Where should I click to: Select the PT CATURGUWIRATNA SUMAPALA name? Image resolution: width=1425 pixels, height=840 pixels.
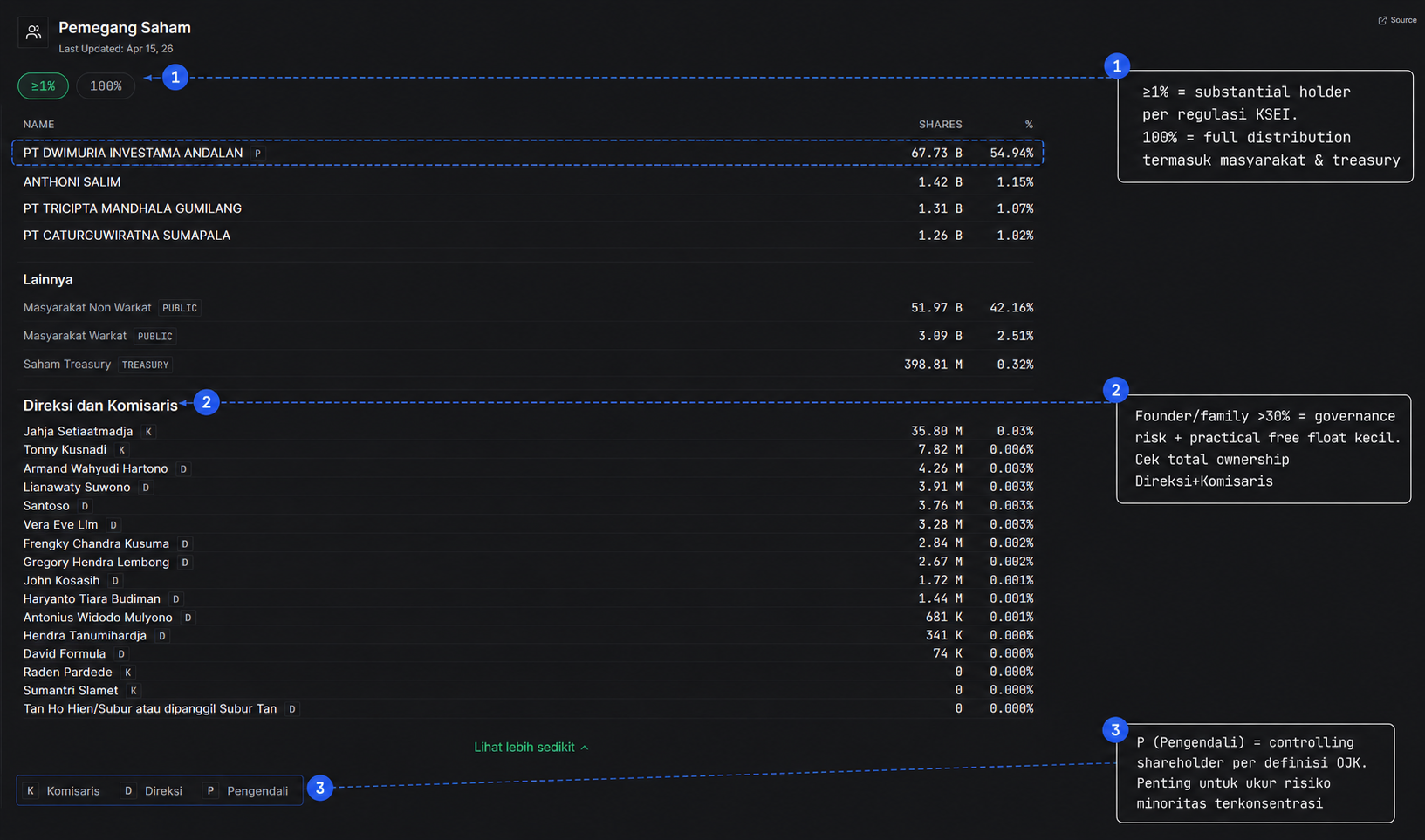127,235
